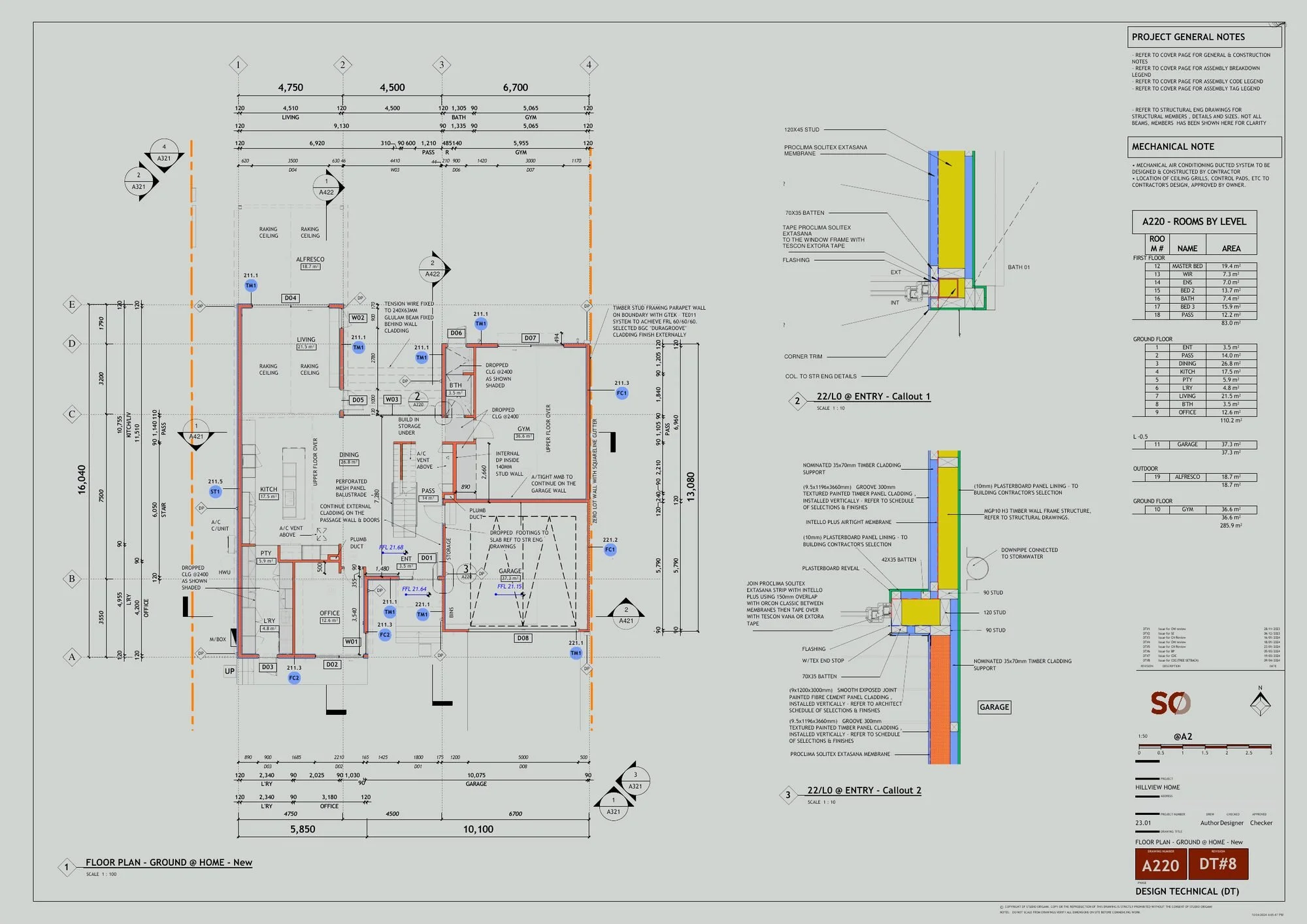Click section marker 1 A422

(327, 187)
